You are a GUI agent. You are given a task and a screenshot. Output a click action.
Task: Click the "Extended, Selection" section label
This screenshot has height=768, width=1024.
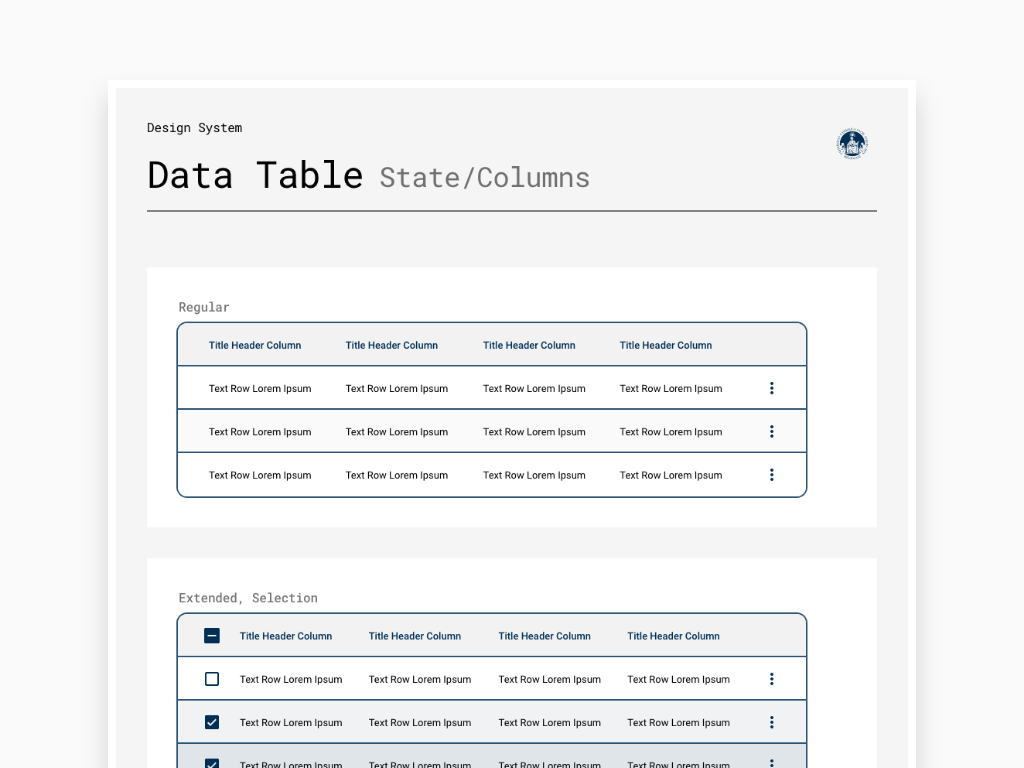(x=248, y=598)
